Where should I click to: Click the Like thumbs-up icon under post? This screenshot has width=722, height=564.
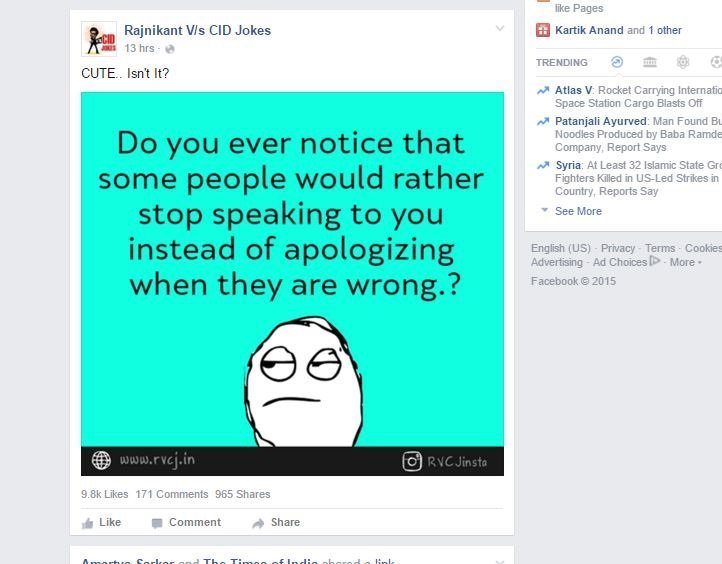click(x=87, y=523)
